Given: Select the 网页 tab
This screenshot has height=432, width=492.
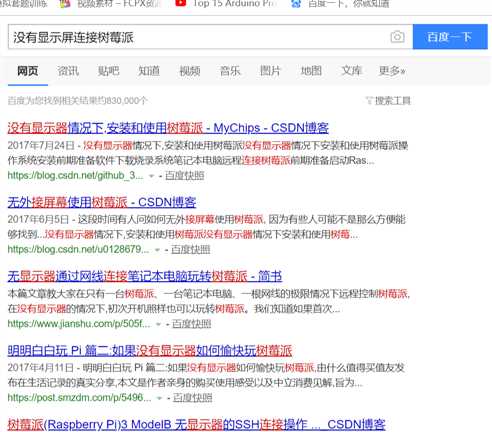Looking at the screenshot, I should [28, 71].
